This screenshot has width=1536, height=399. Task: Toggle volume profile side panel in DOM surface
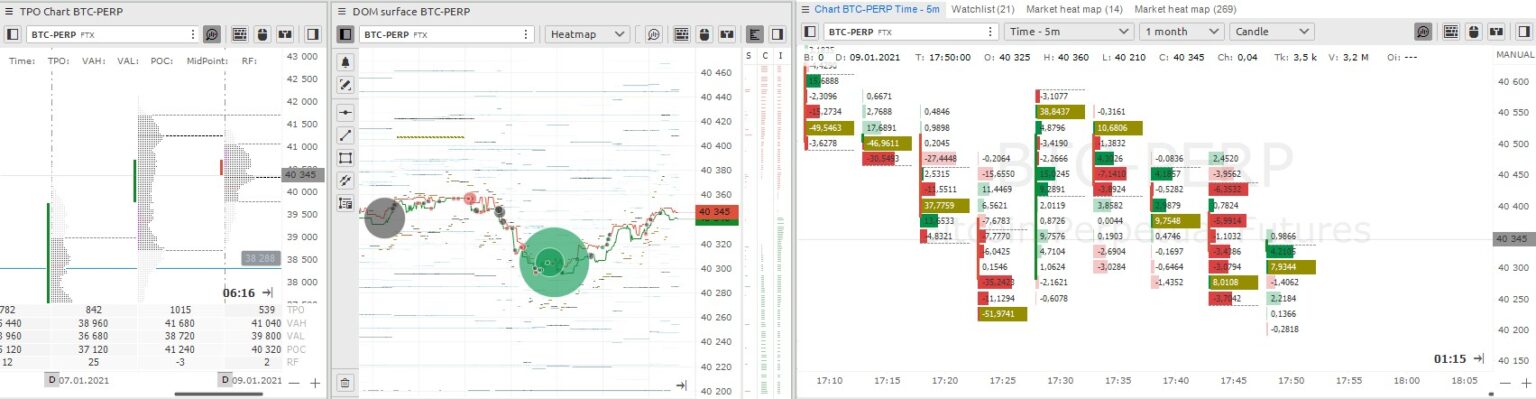pyautogui.click(x=754, y=34)
